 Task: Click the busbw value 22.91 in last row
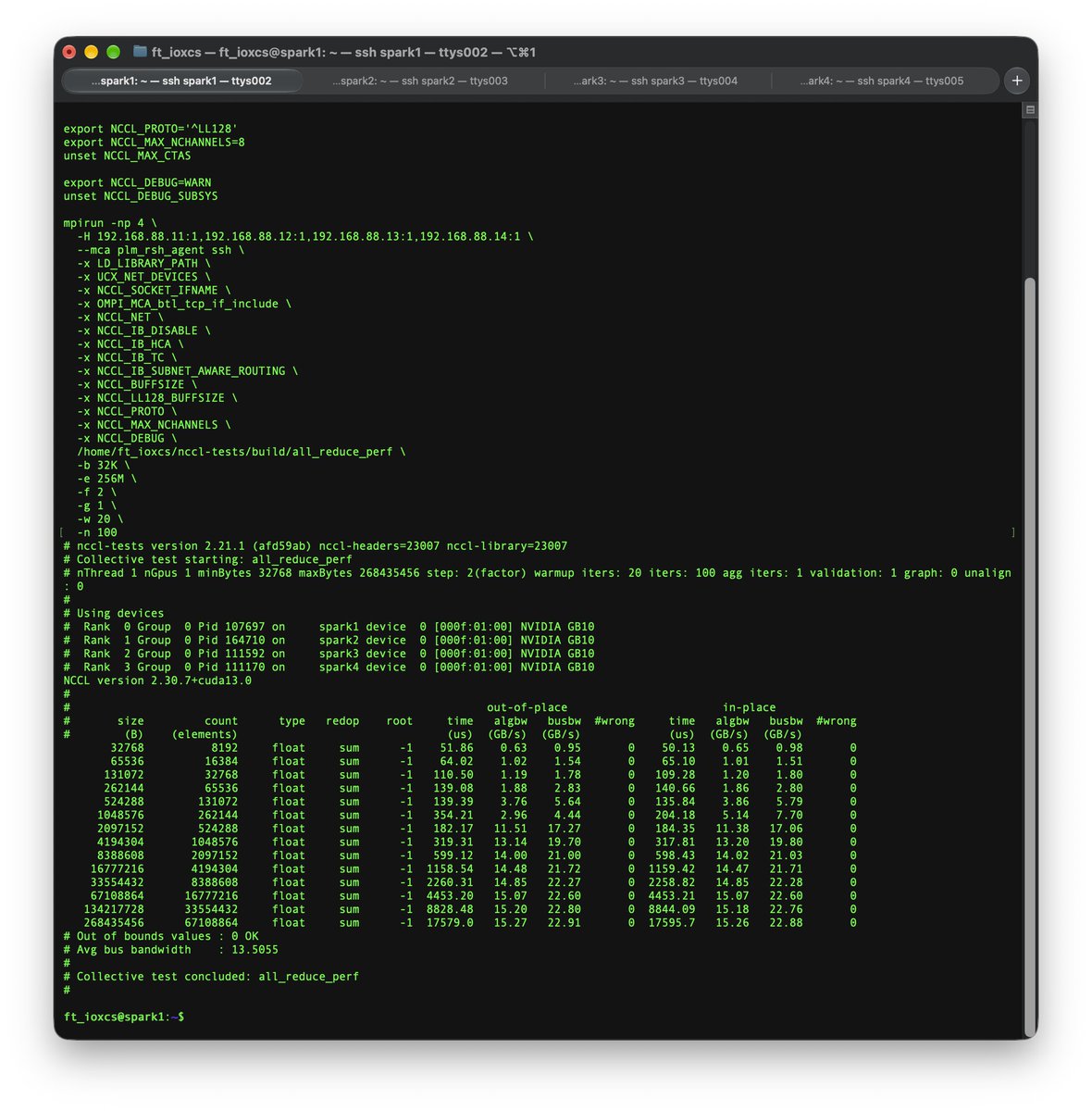click(565, 923)
